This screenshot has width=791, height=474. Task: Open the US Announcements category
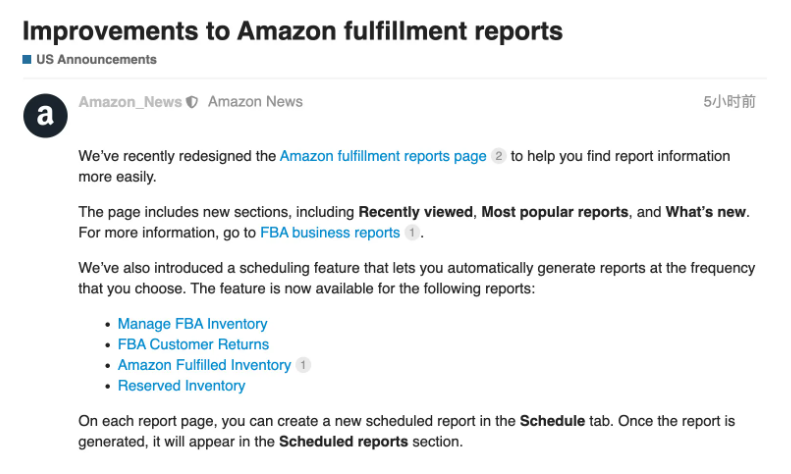96,60
